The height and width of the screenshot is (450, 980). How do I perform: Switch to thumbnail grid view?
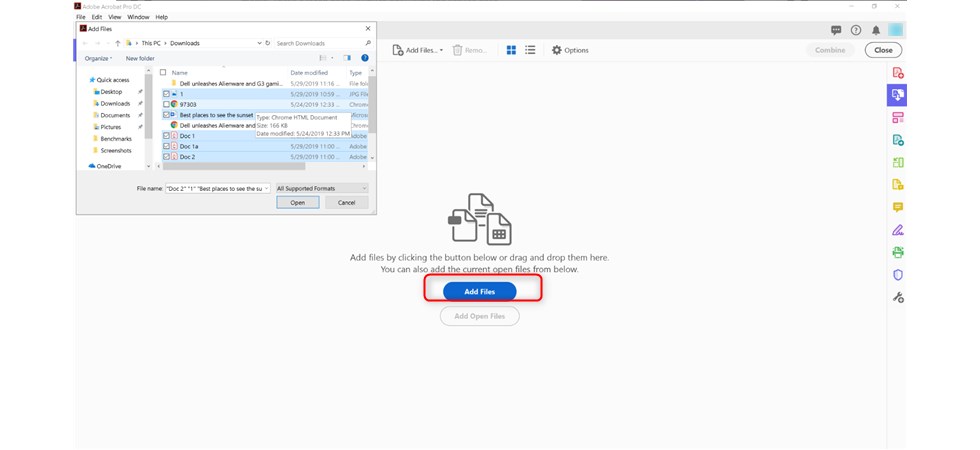(x=511, y=50)
